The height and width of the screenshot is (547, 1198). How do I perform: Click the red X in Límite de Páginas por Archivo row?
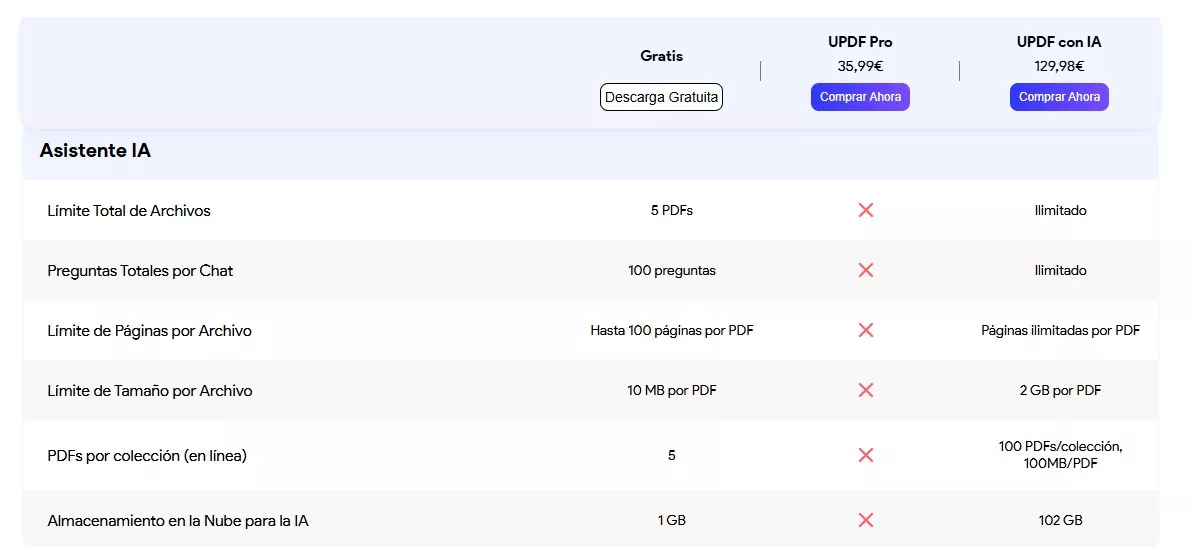pyautogui.click(x=866, y=330)
